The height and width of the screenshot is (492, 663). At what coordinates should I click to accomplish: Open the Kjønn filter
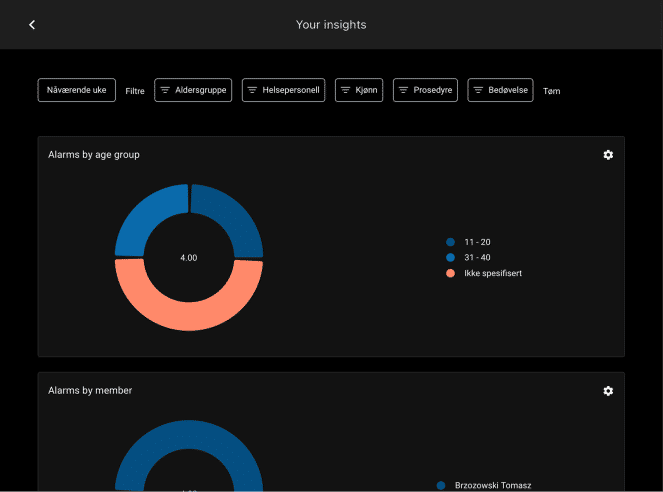point(359,90)
